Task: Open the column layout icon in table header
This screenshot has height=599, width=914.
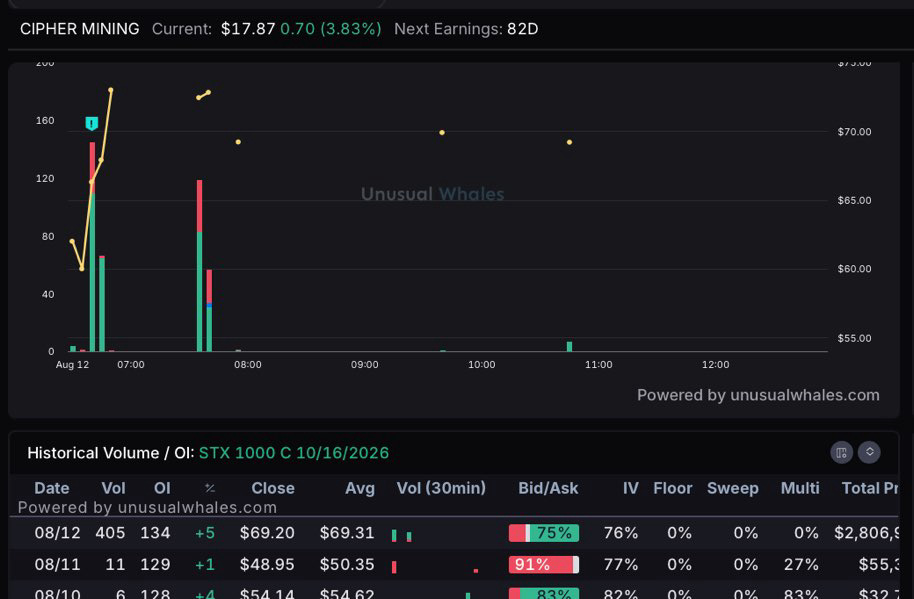Action: pos(841,453)
